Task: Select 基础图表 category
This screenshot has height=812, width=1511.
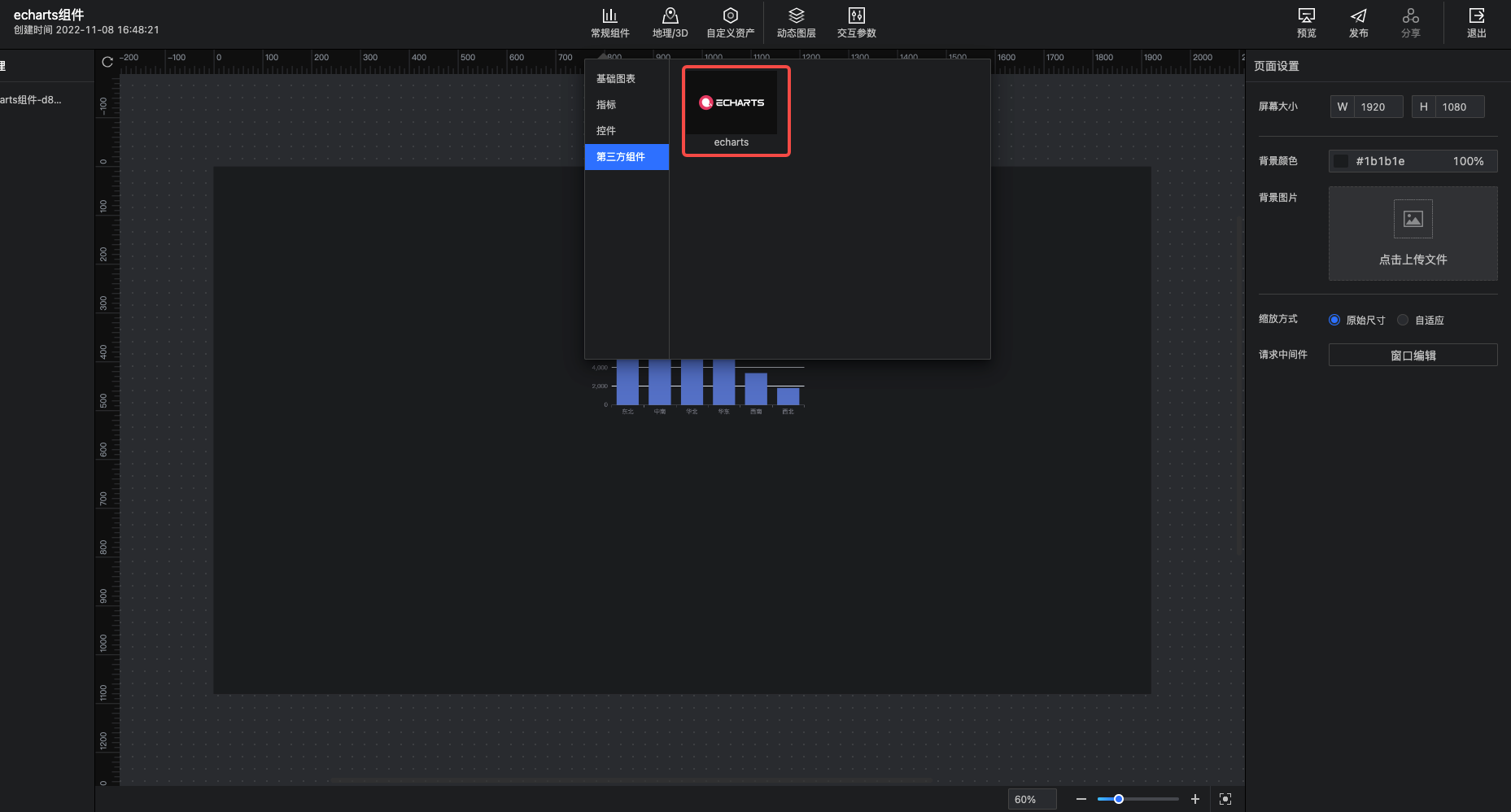Action: (x=616, y=79)
